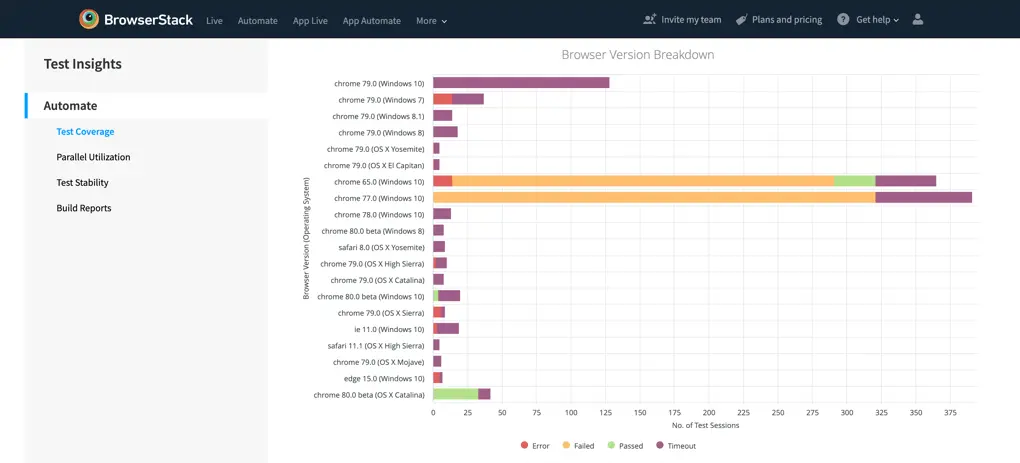Image resolution: width=1020 pixels, height=463 pixels.
Task: Click the Browser Version Breakdown chart title
Action: 638,55
